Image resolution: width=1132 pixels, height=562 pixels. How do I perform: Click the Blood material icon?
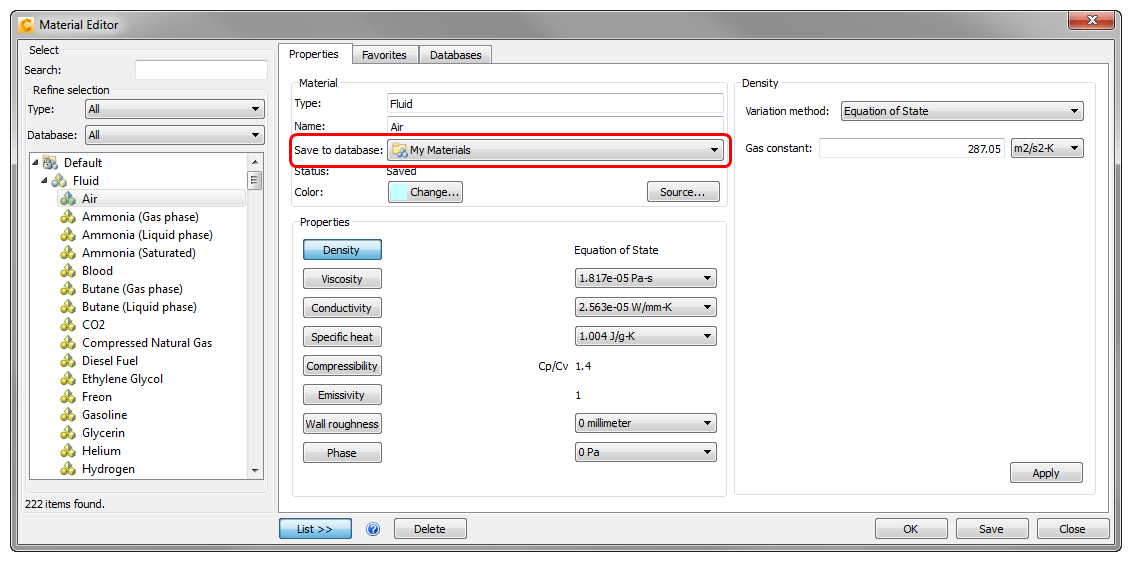68,271
